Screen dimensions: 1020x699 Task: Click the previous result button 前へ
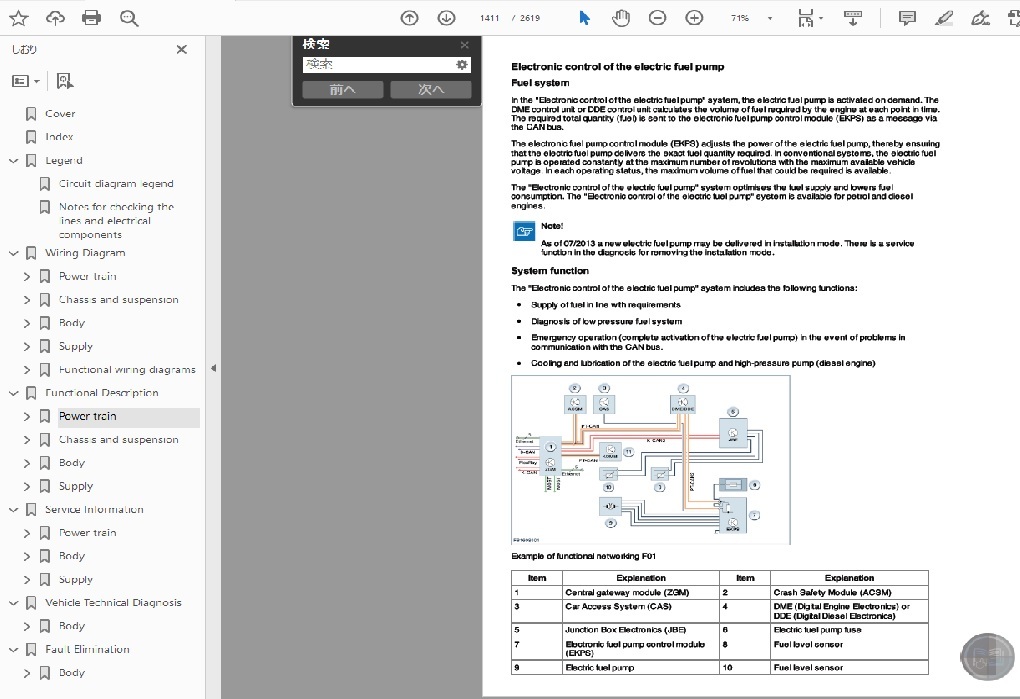(342, 90)
